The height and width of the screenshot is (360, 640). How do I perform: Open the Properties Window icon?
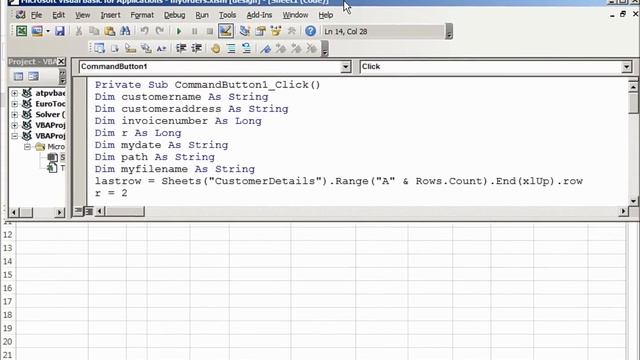pos(260,31)
